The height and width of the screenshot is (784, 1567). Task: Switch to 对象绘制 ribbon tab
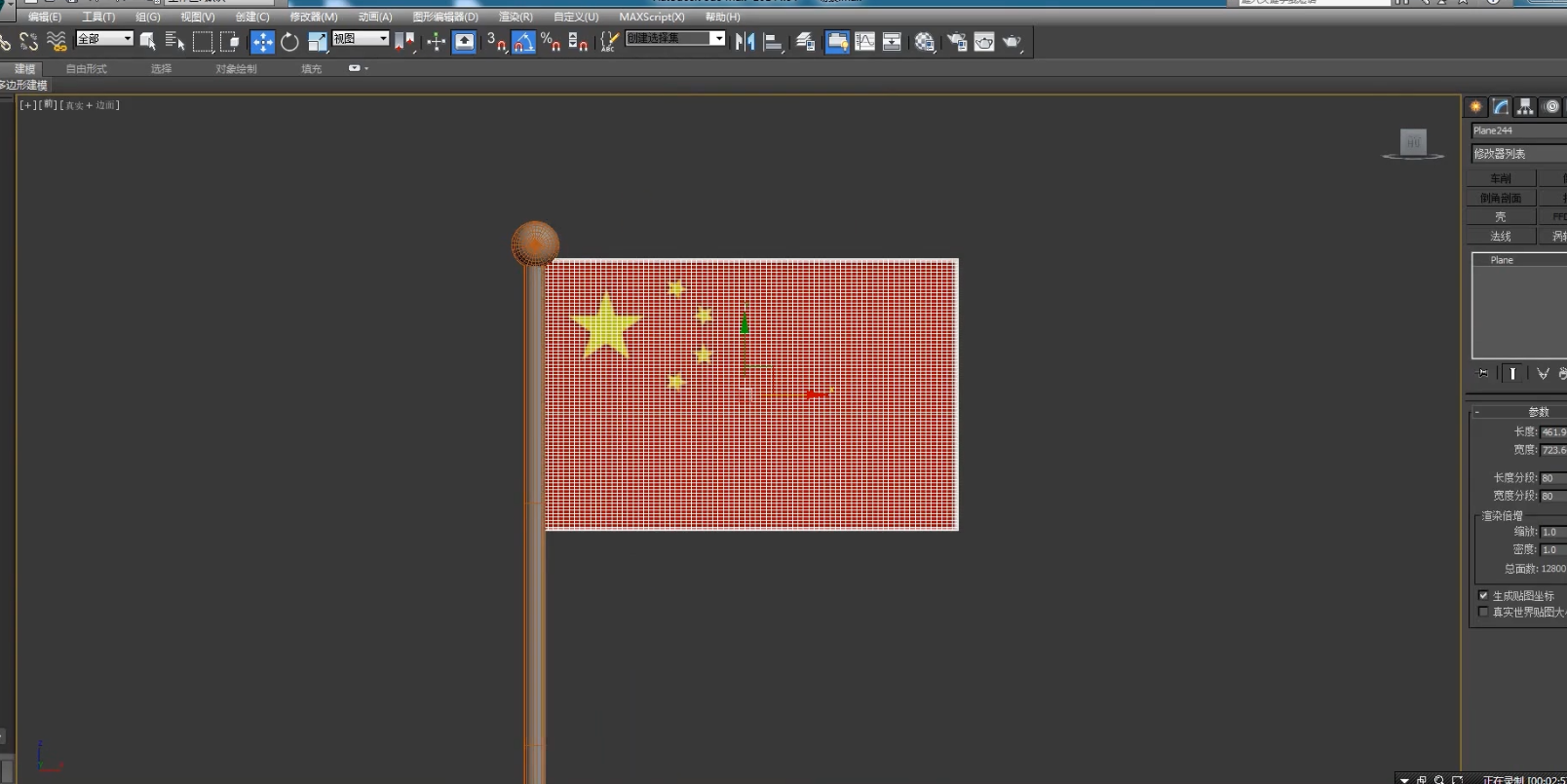click(x=237, y=68)
